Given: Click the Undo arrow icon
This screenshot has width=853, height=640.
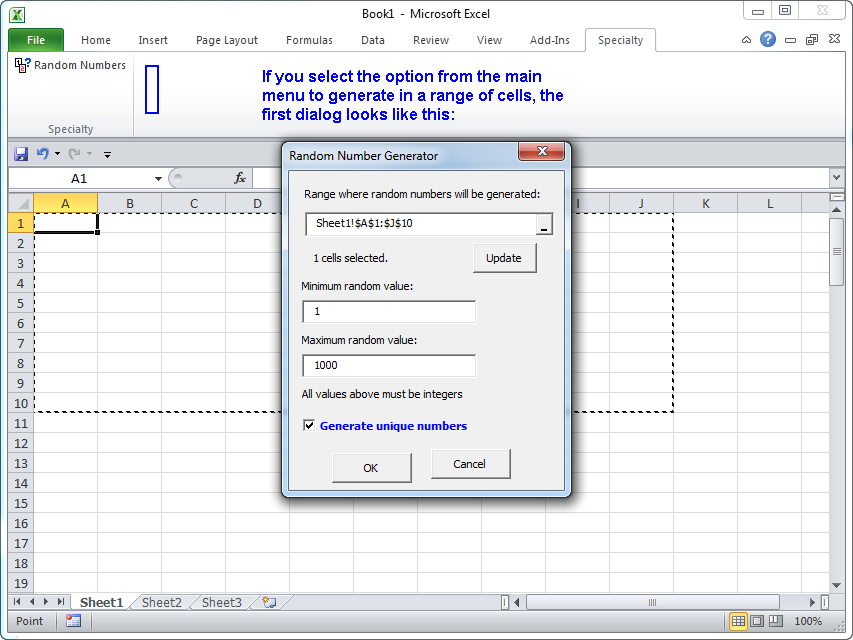Looking at the screenshot, I should (42, 154).
